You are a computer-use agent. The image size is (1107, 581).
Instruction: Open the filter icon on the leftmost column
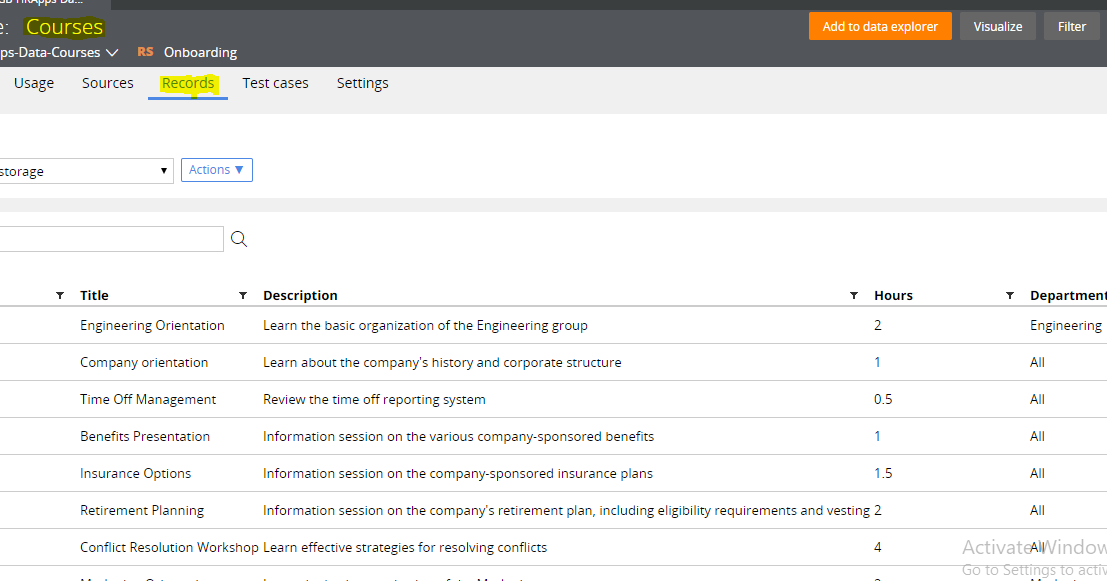pos(59,295)
